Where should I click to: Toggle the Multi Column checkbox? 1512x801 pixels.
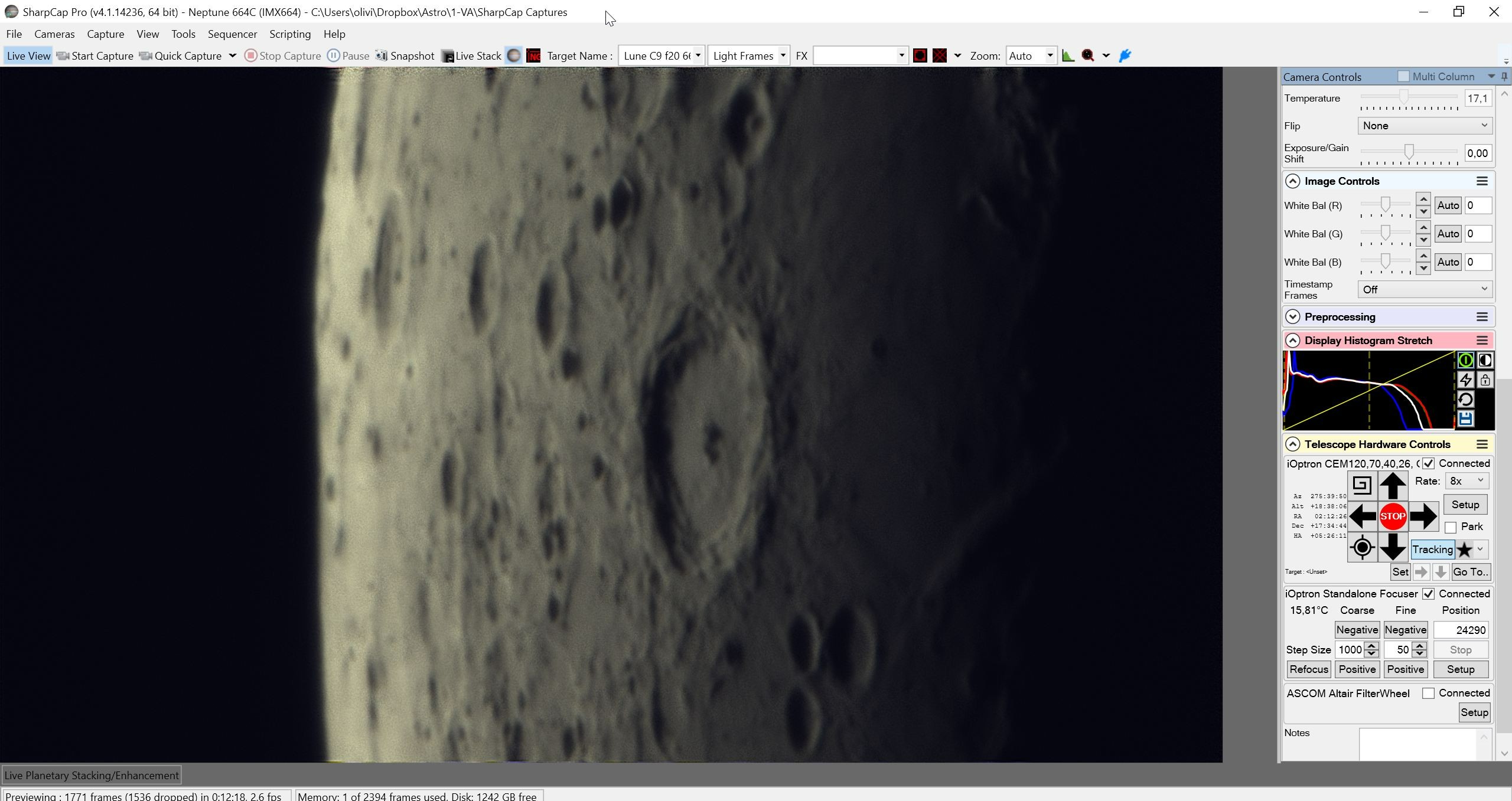[1403, 77]
